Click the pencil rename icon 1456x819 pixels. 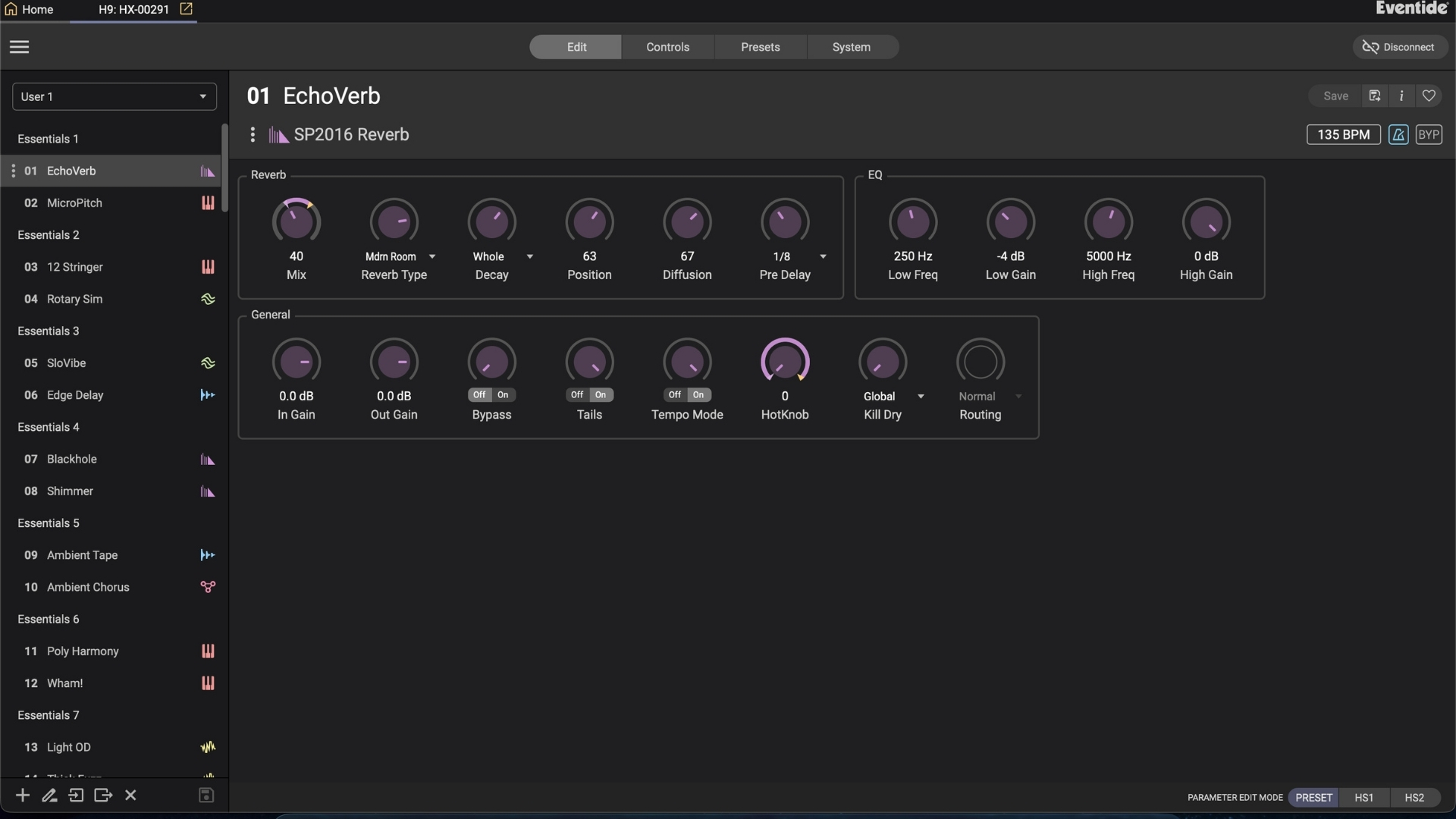click(49, 795)
